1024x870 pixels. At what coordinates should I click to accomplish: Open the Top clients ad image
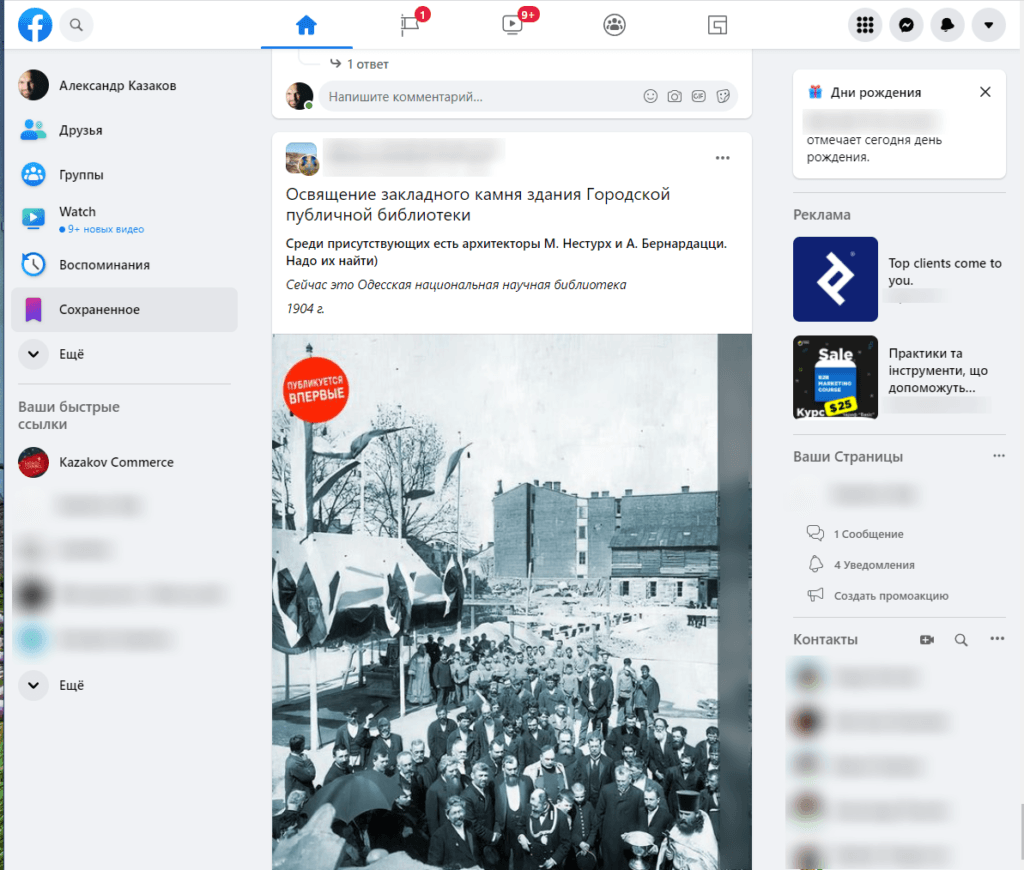[835, 279]
